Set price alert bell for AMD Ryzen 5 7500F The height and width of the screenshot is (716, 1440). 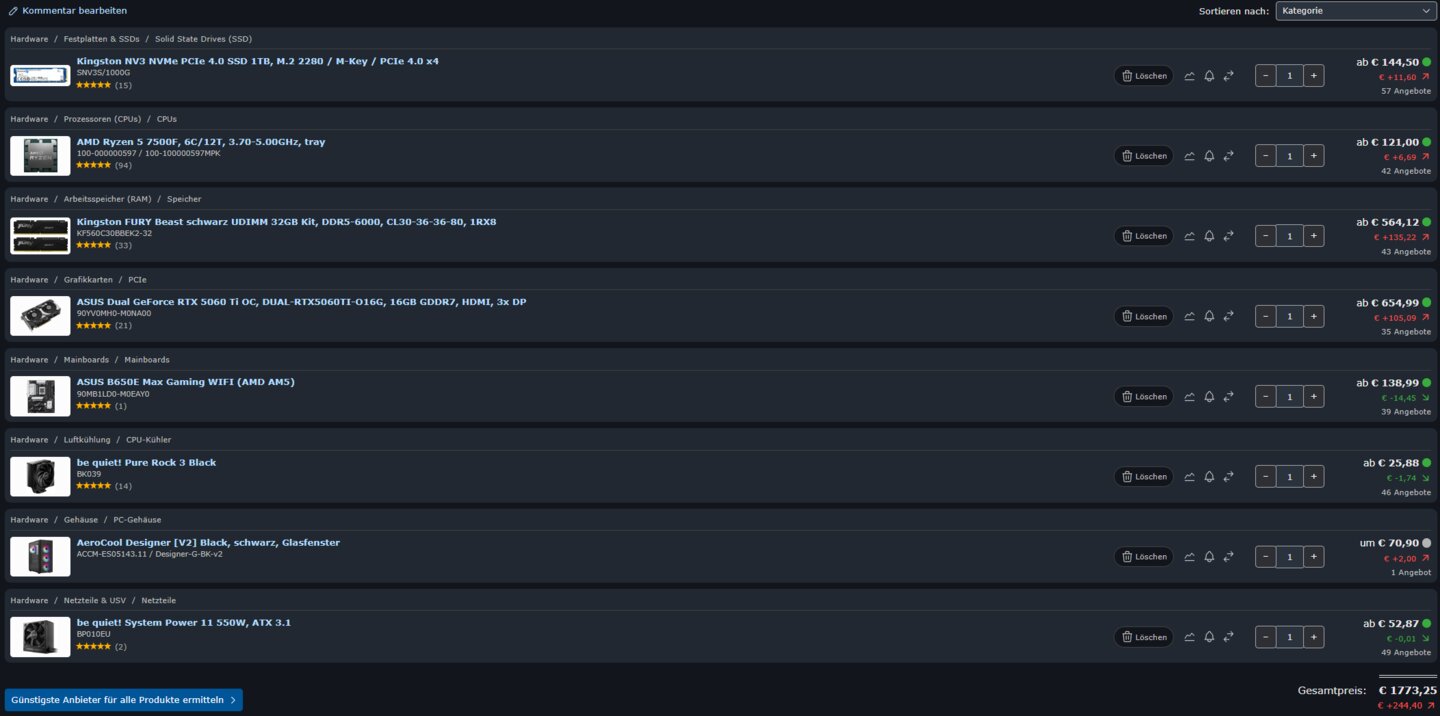point(1209,156)
